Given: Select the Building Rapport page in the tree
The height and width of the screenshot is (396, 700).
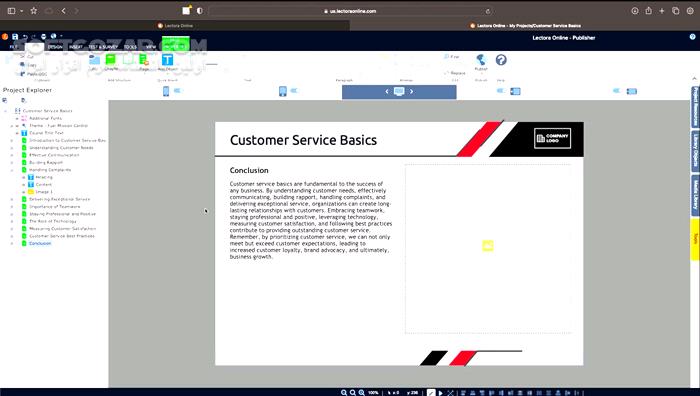Looking at the screenshot, I should tap(46, 163).
